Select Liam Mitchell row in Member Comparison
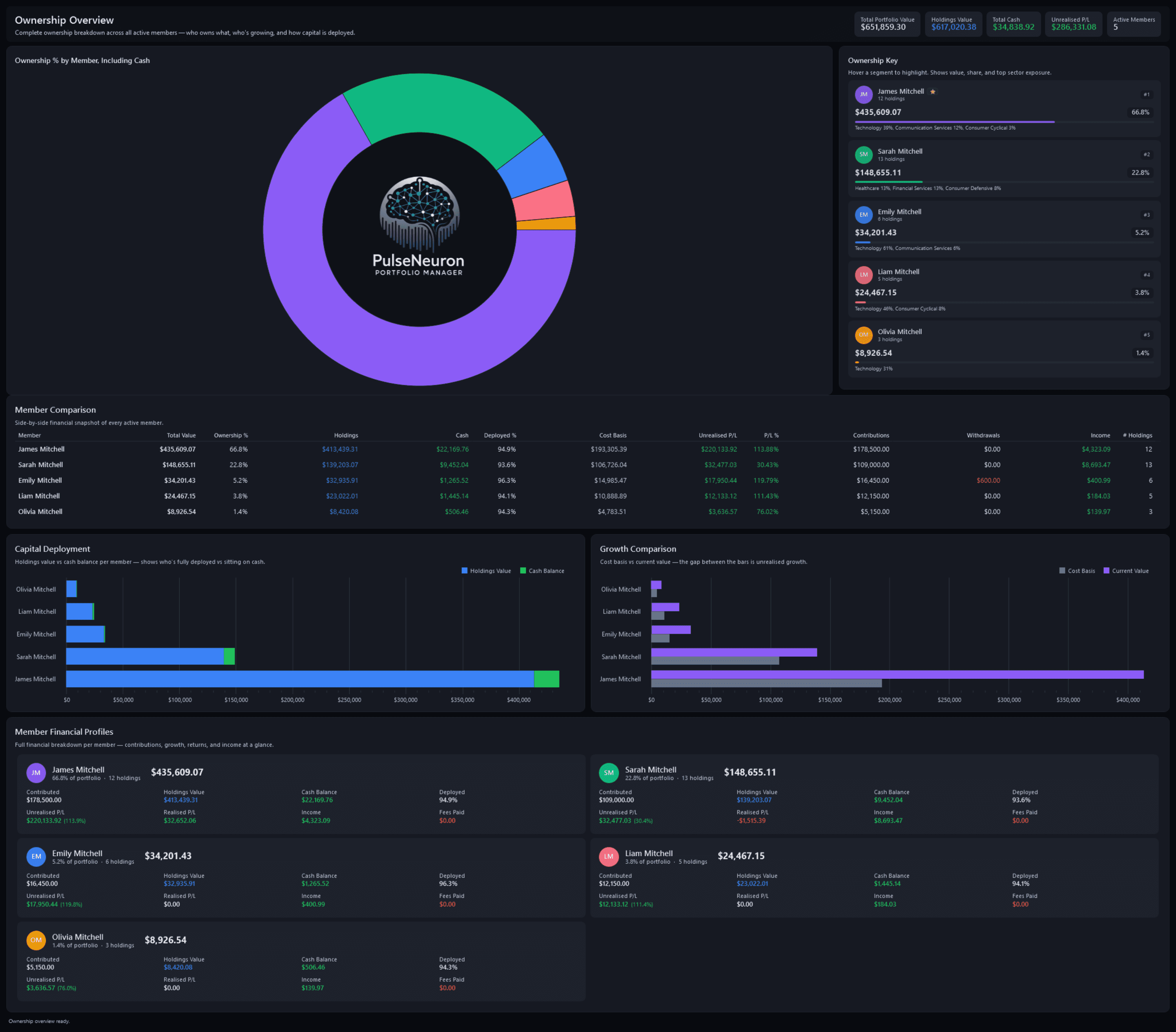 click(585, 496)
